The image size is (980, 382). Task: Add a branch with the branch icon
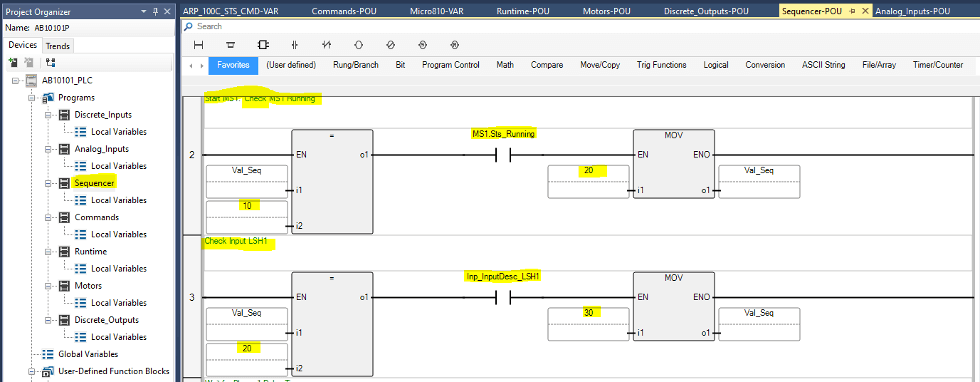231,45
